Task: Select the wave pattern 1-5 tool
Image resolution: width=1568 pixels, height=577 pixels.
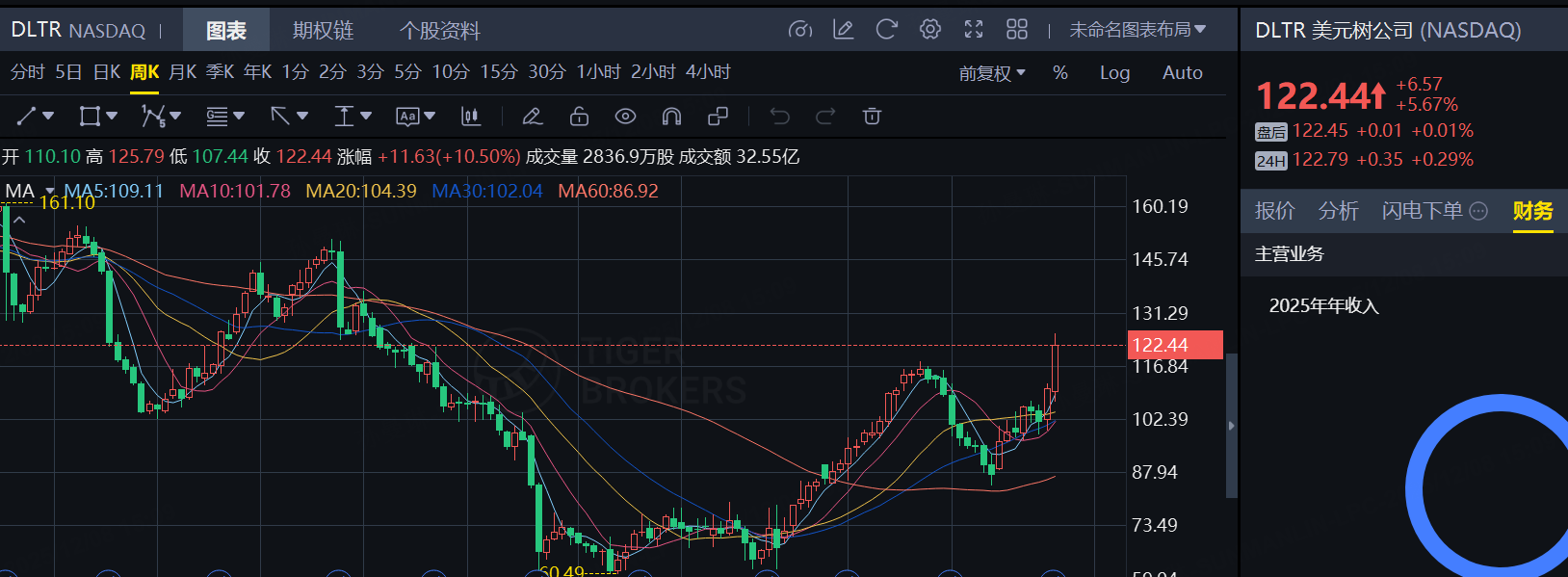Action: pyautogui.click(x=153, y=117)
